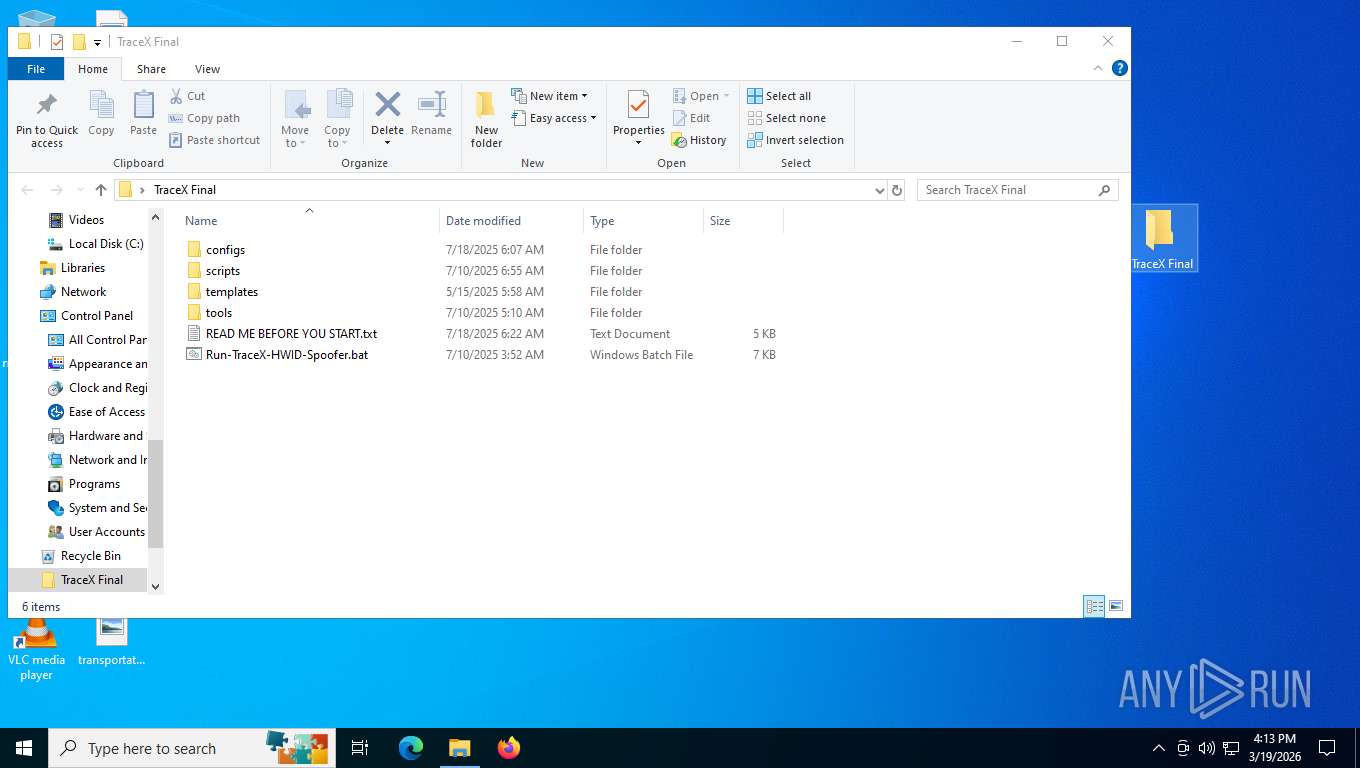This screenshot has width=1360, height=768.
Task: Click the Rename icon in Organize group
Action: click(x=432, y=114)
